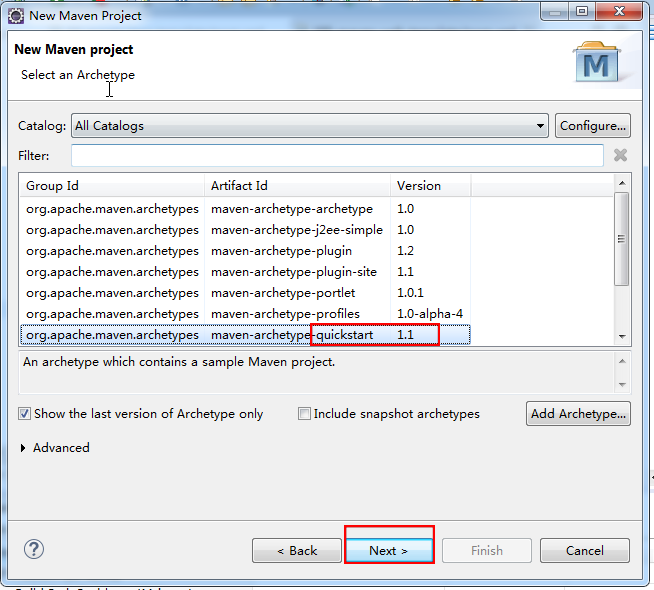
Task: Click the archetype description text
Action: tap(179, 362)
